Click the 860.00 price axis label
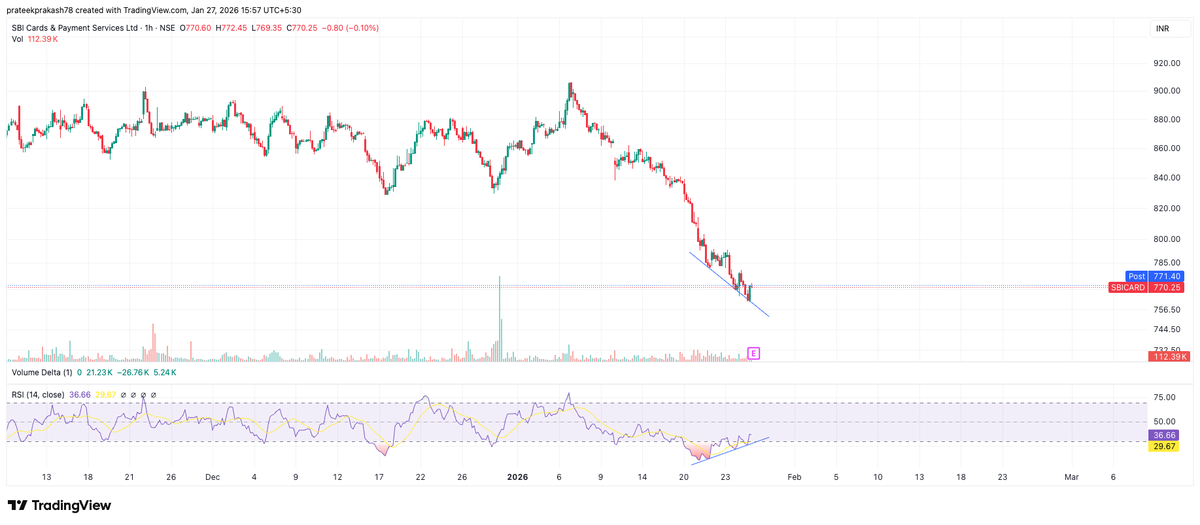Screen dimensions: 1200x525 pos(1166,149)
